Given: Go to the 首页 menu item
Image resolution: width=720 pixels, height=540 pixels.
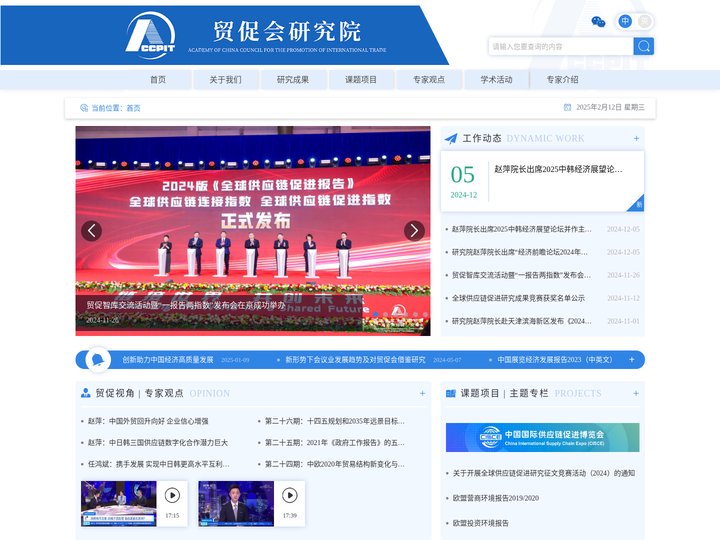Looking at the screenshot, I should [158, 79].
